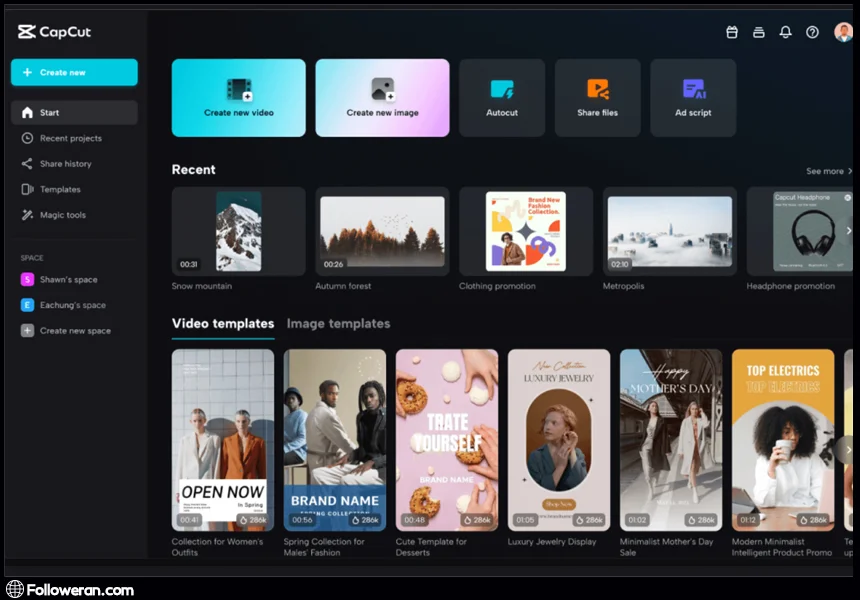This screenshot has height=600, width=860.
Task: Open Shawn's space workspace
Action: 68,280
